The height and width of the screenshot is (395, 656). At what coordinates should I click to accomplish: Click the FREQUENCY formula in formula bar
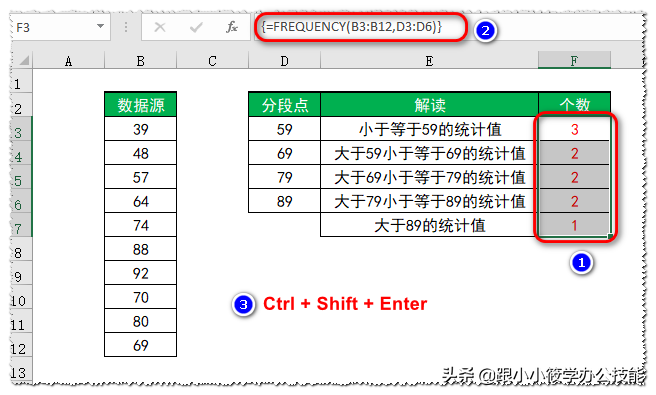pyautogui.click(x=352, y=27)
